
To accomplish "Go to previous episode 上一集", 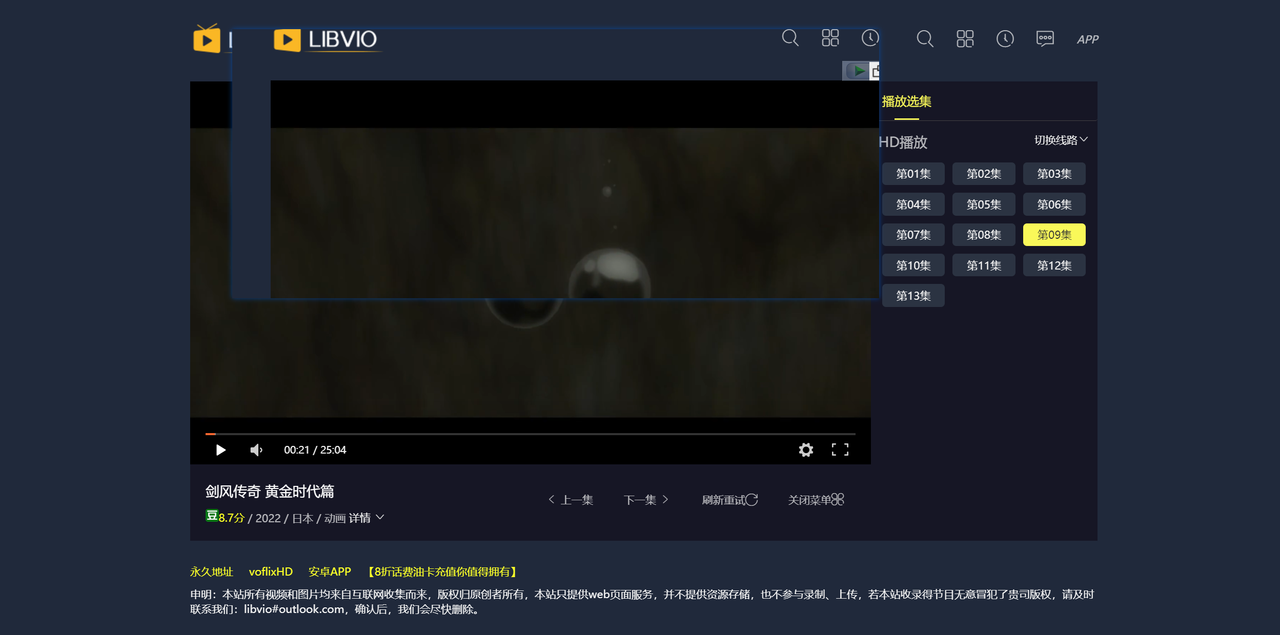I will pyautogui.click(x=570, y=500).
